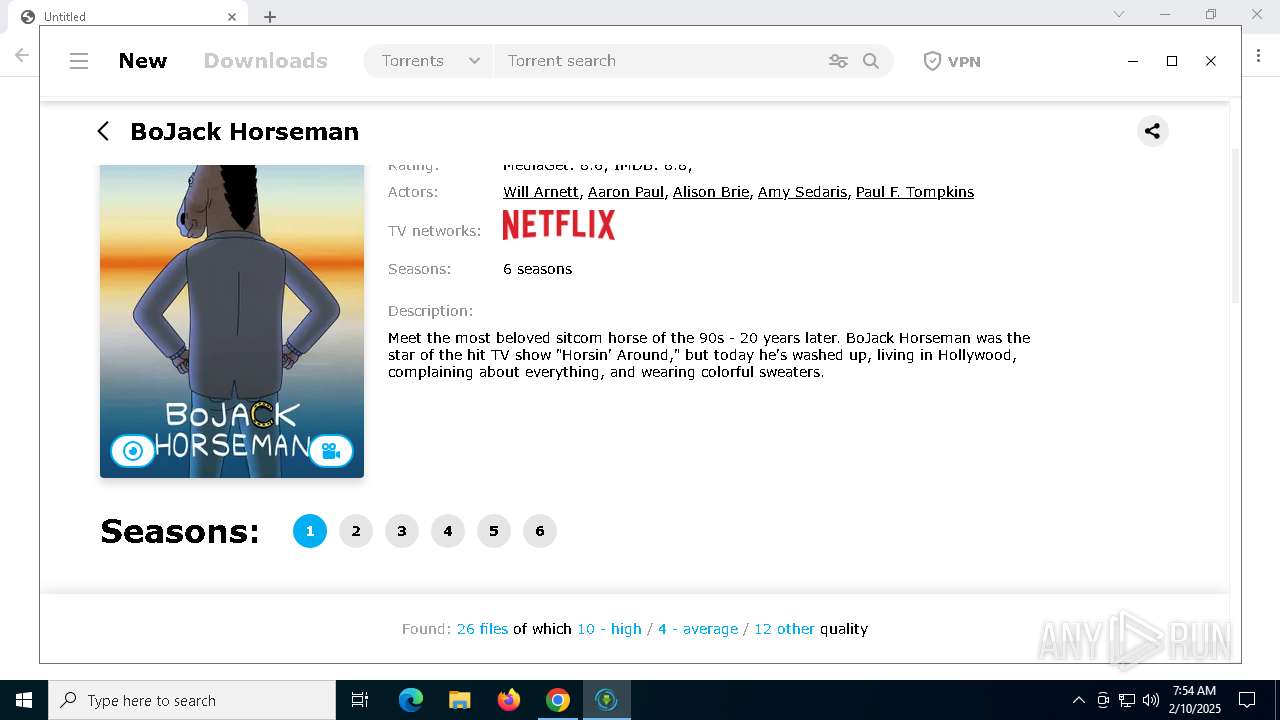Viewport: 1280px width, 720px height.
Task: Select season 4
Action: [x=448, y=531]
